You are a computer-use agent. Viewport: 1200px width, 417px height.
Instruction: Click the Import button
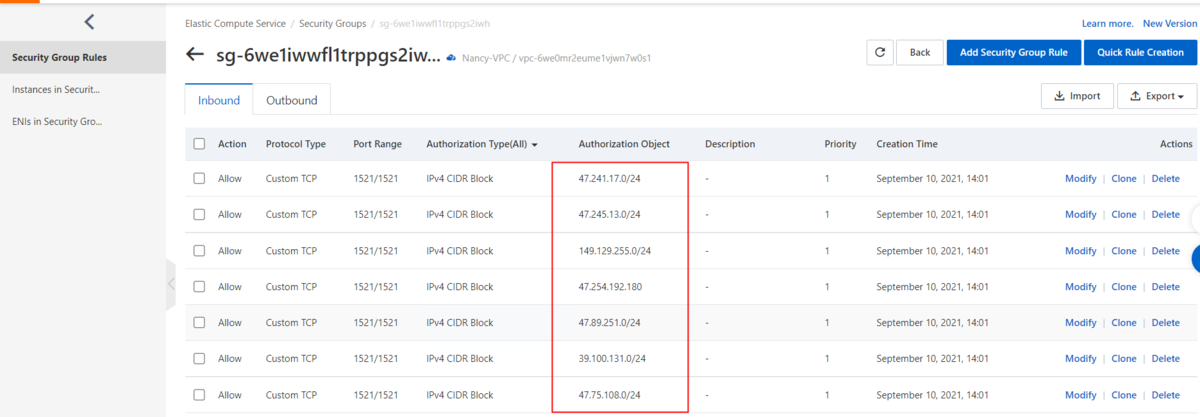1077,97
